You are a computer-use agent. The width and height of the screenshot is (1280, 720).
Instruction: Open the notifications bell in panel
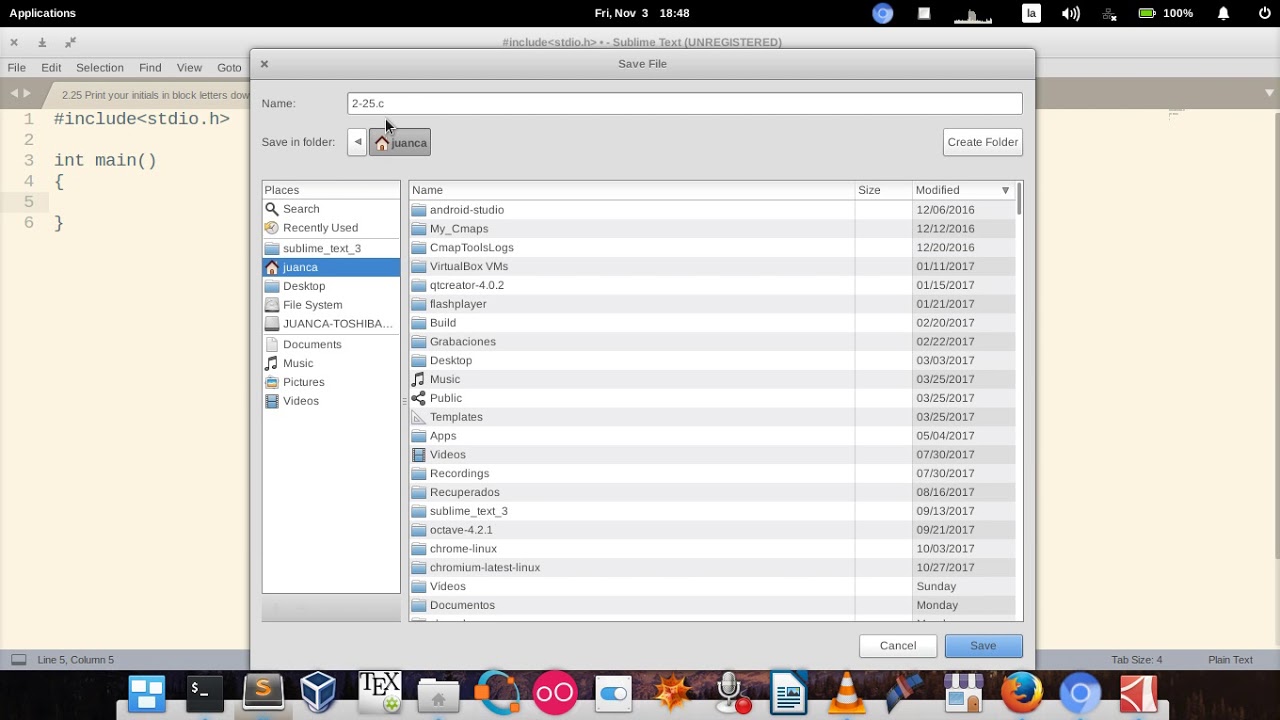1223,13
